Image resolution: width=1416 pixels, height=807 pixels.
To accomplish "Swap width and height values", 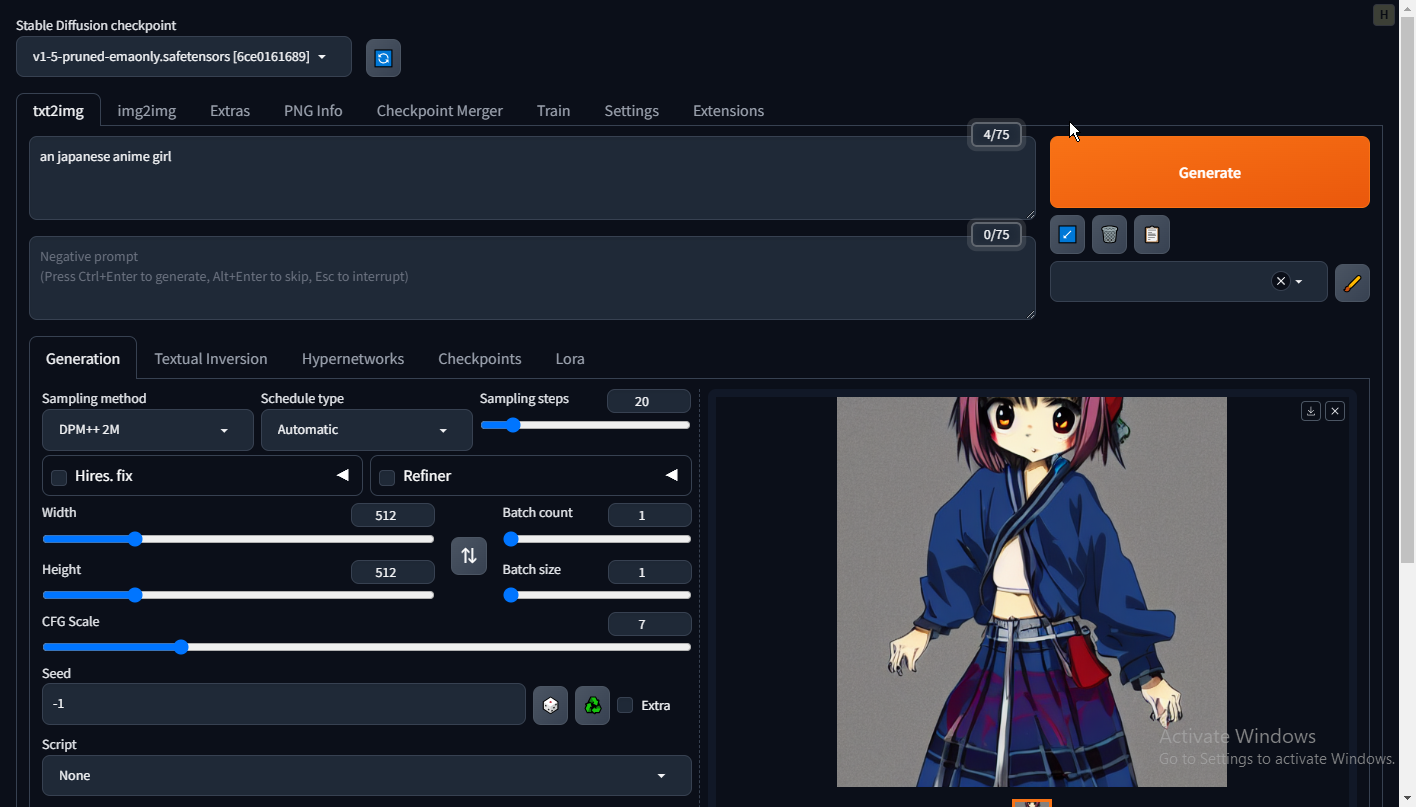I will (468, 556).
